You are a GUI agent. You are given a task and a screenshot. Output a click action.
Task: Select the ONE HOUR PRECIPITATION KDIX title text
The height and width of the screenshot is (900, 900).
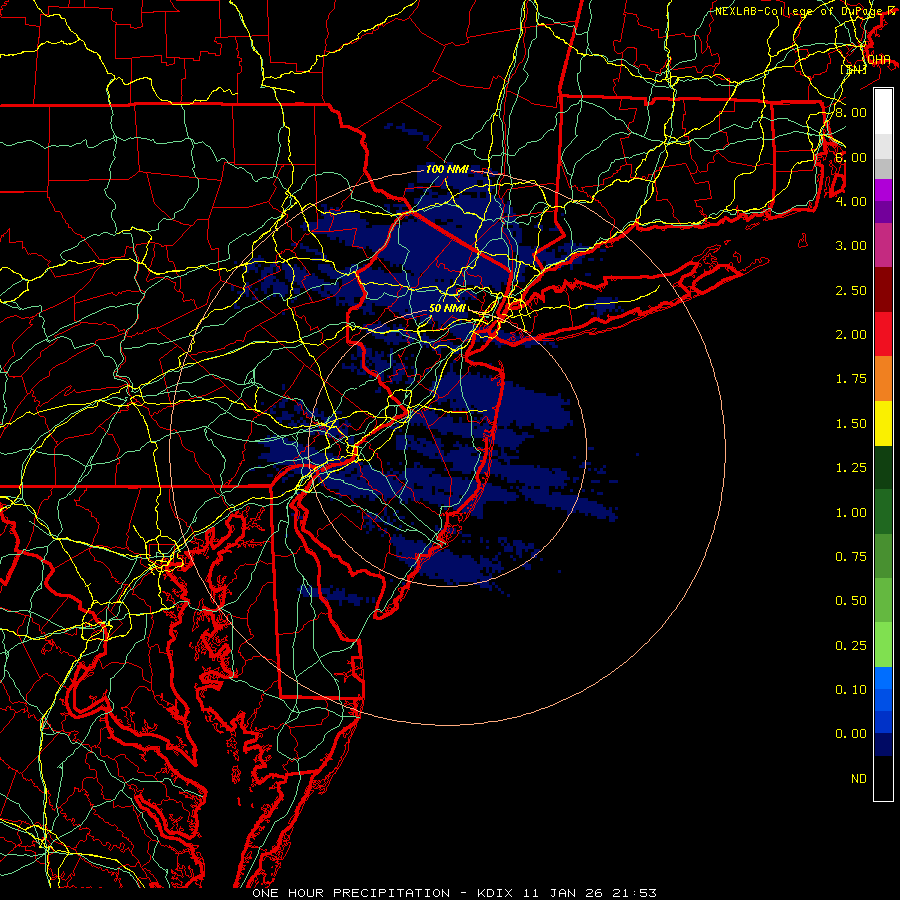click(454, 893)
